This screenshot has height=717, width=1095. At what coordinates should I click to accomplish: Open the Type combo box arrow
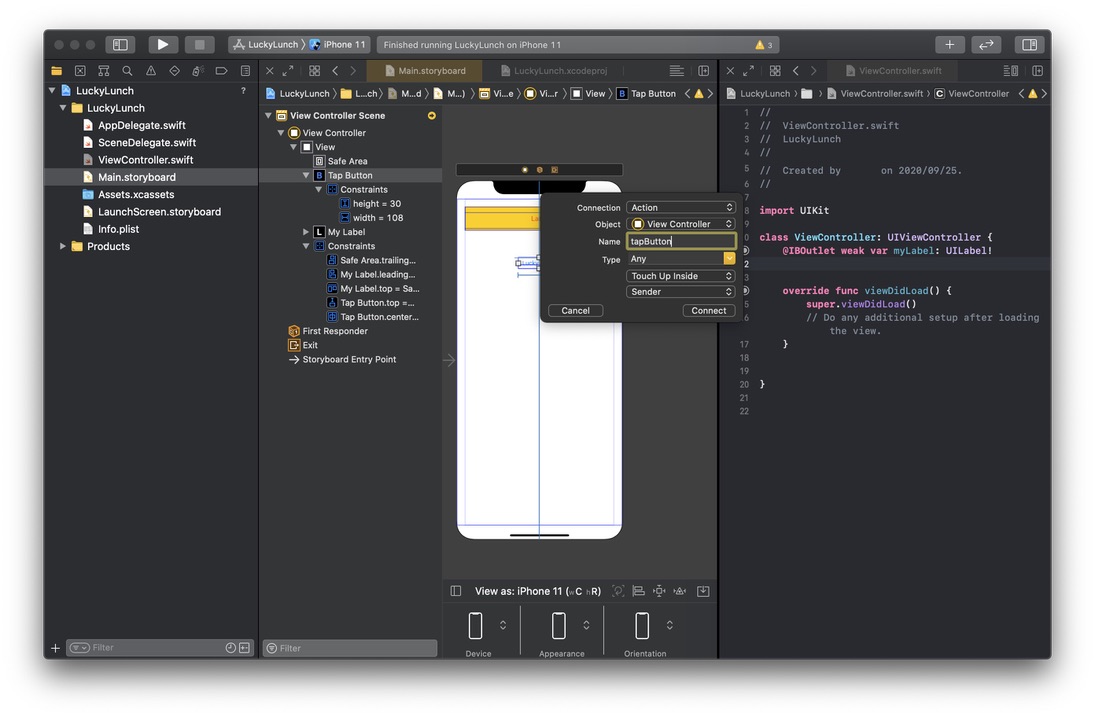tap(730, 259)
